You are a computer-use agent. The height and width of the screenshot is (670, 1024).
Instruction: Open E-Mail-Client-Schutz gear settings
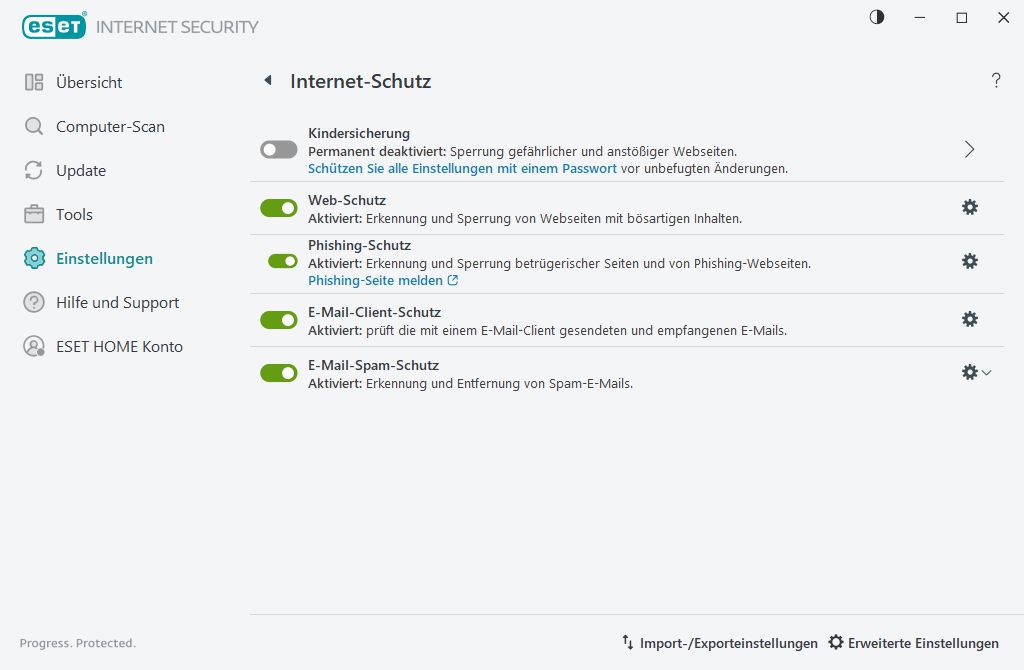tap(969, 319)
